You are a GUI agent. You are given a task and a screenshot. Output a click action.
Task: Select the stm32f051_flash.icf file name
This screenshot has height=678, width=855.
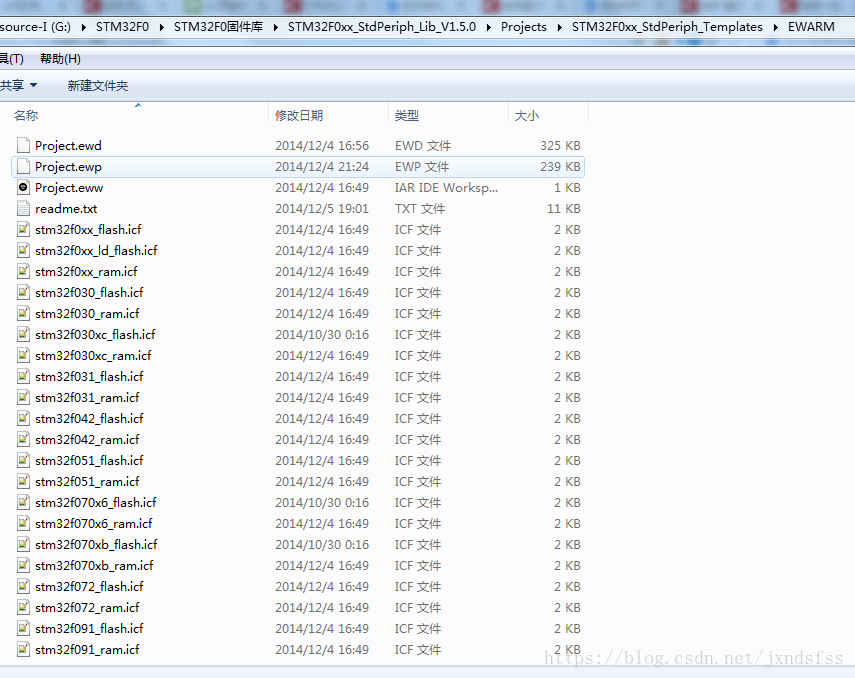(89, 461)
